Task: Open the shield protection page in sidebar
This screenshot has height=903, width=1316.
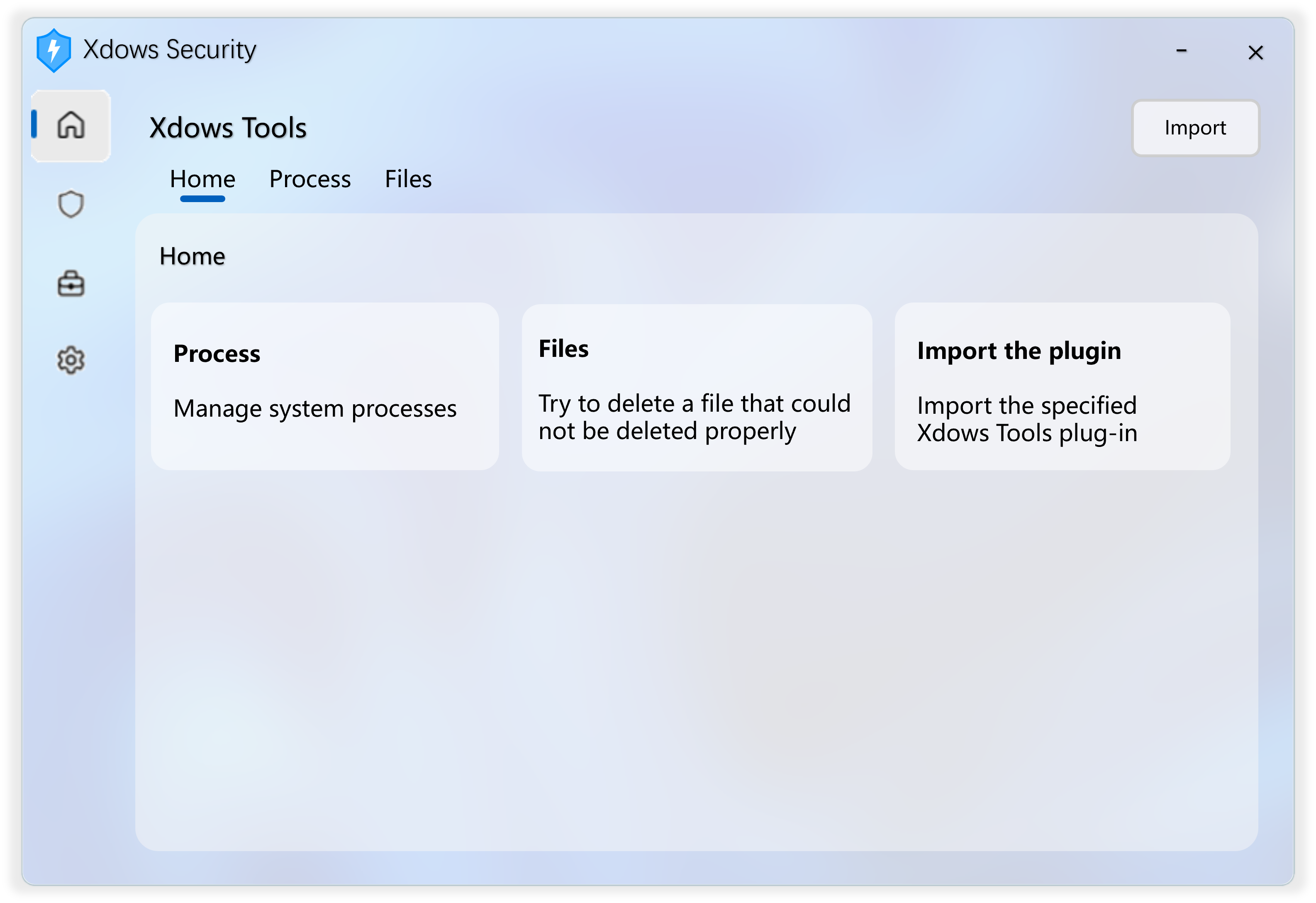Action: click(71, 204)
